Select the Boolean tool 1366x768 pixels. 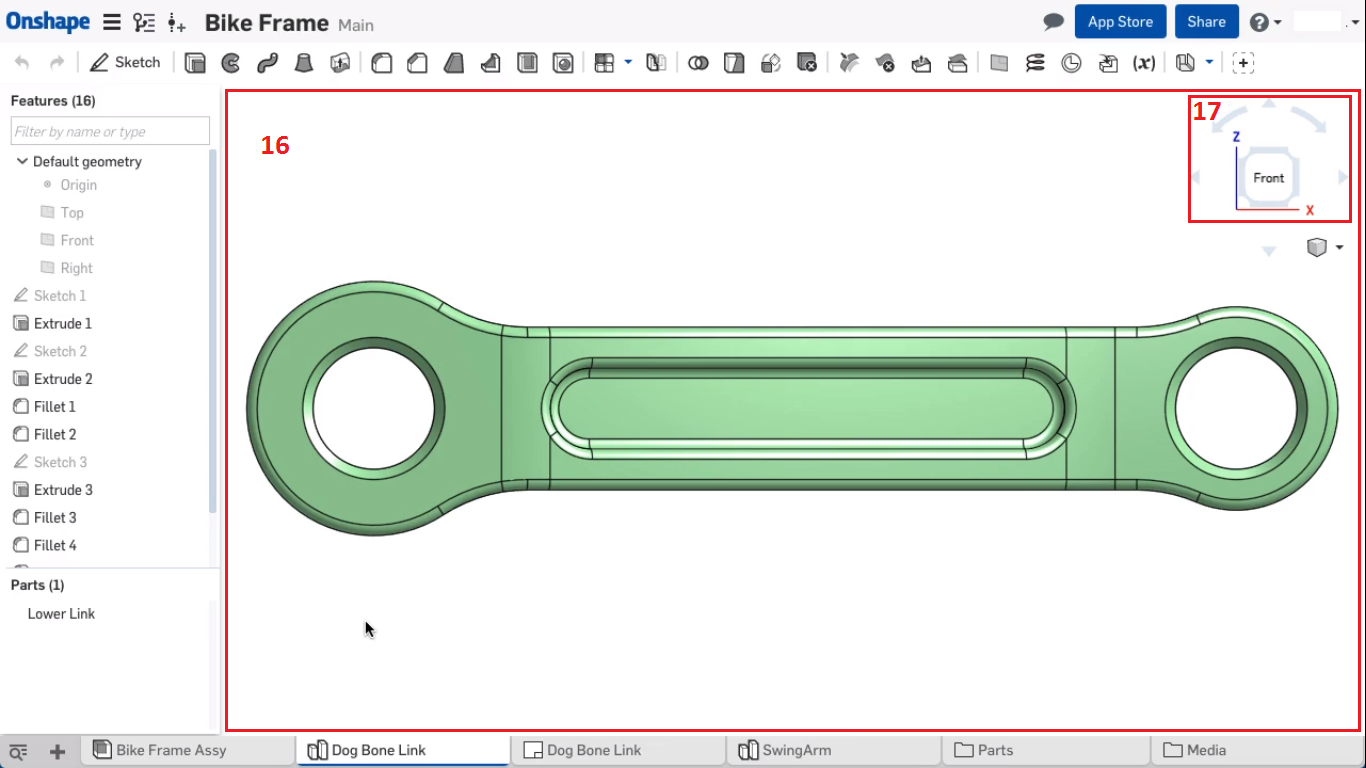(698, 63)
